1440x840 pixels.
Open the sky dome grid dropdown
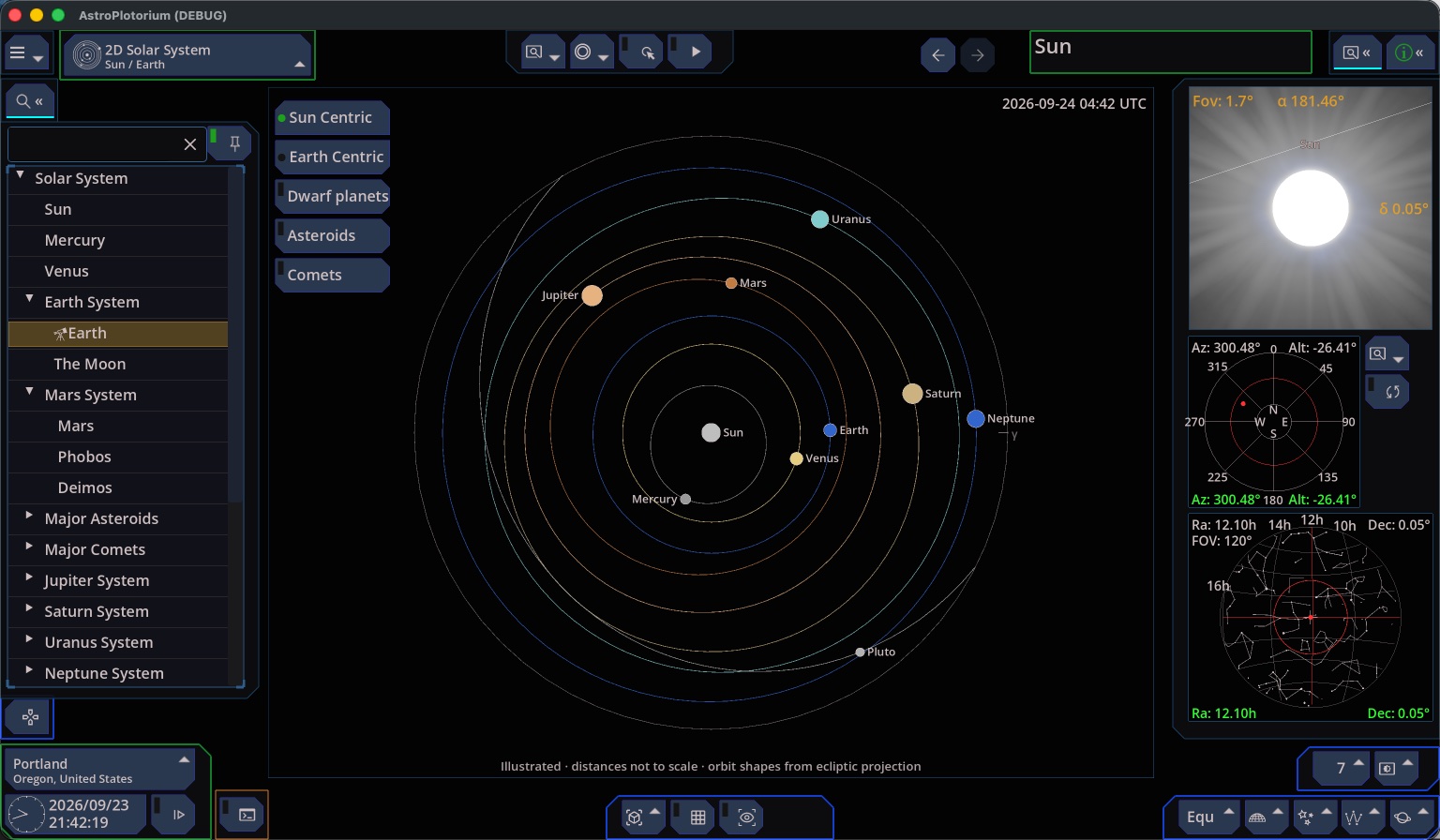point(1266,817)
